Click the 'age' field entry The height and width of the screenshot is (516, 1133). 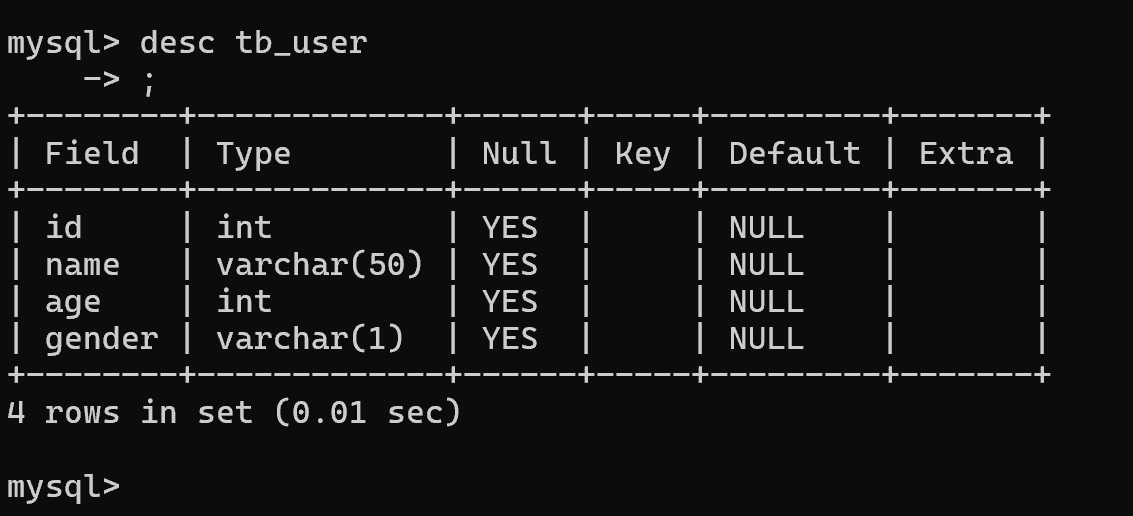click(x=72, y=302)
